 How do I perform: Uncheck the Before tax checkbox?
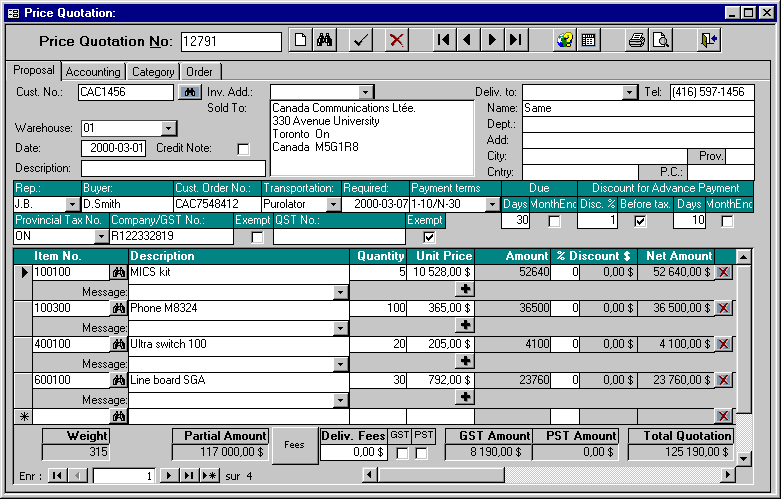pyautogui.click(x=640, y=221)
